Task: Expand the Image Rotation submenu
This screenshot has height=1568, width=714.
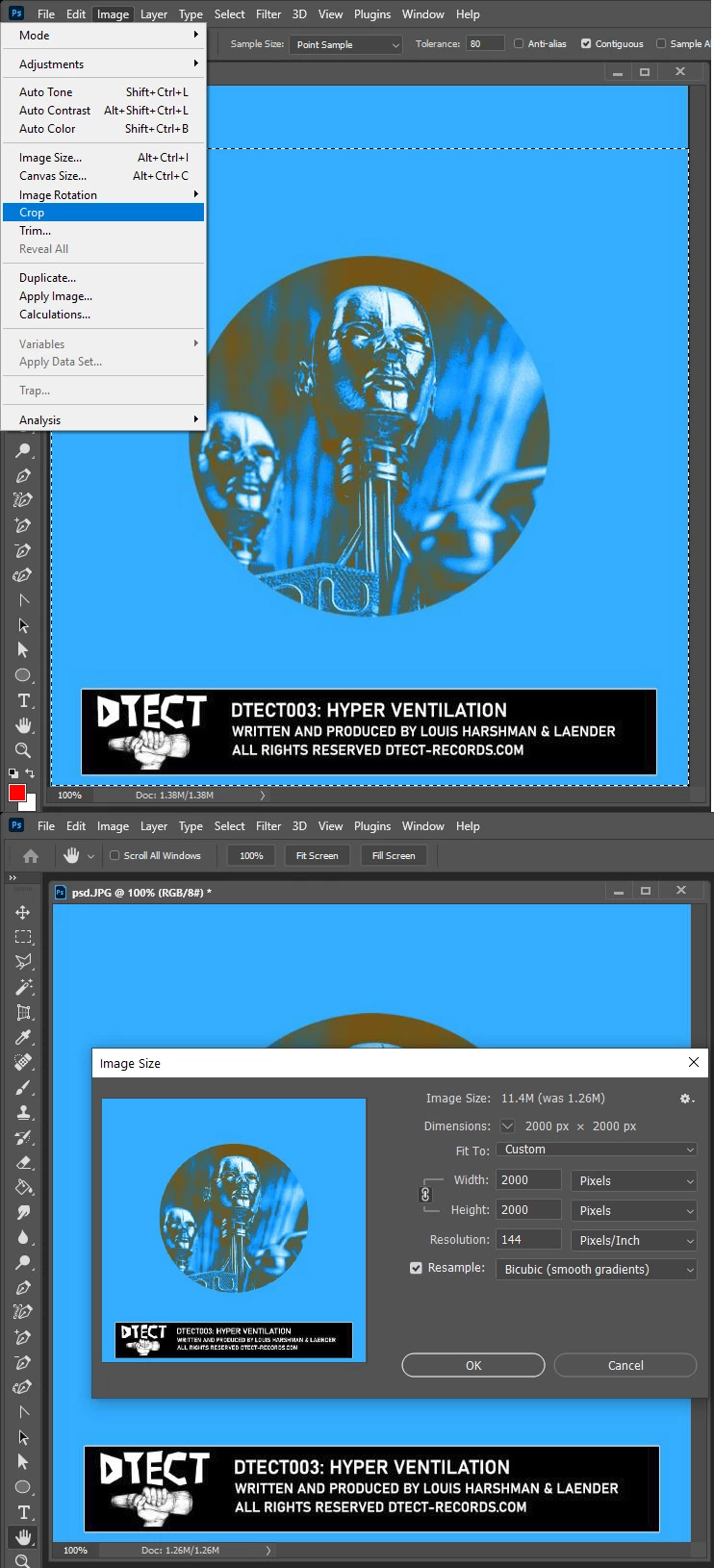Action: (104, 194)
